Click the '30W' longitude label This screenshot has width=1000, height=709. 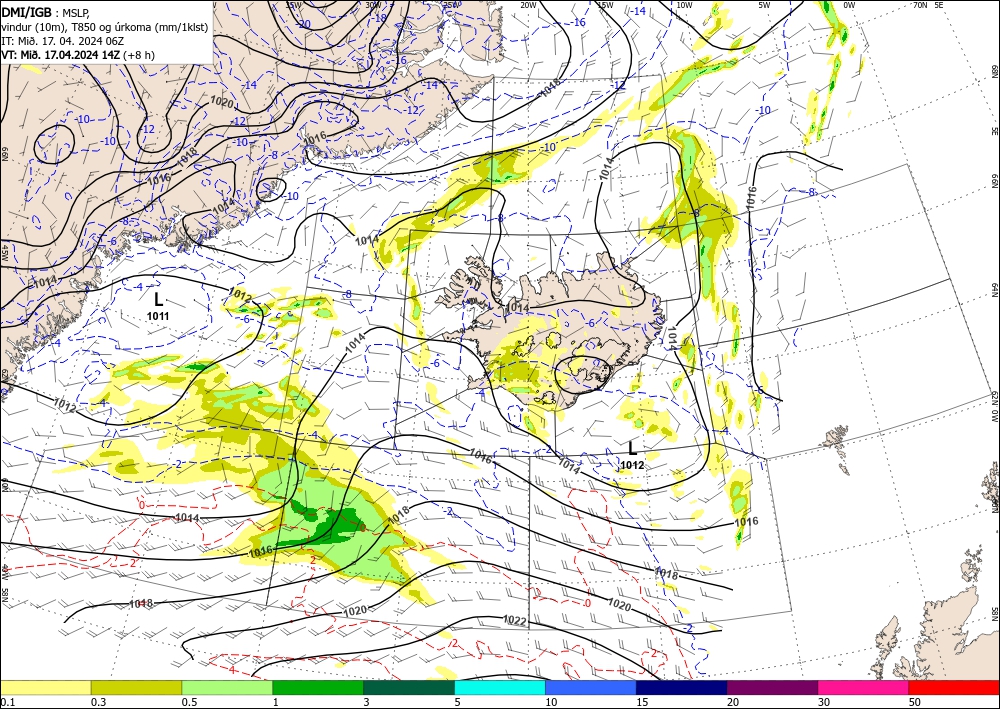(x=374, y=5)
